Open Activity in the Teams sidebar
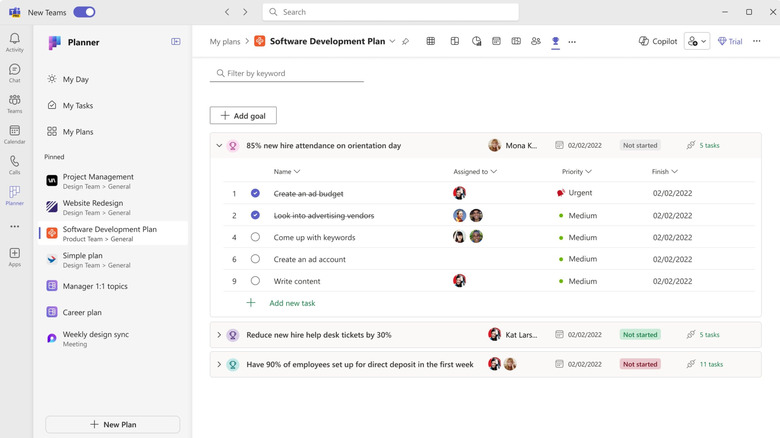 [14, 42]
